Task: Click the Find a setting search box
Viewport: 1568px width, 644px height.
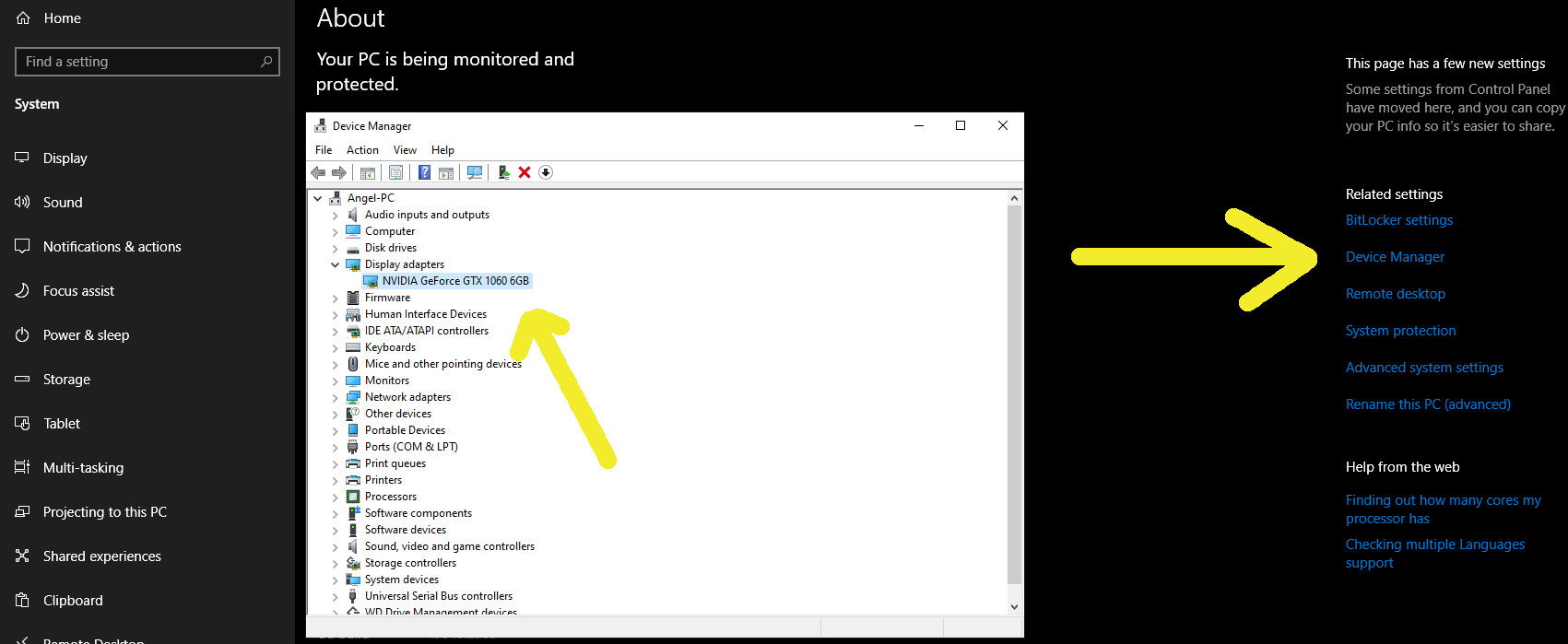Action: tap(147, 62)
